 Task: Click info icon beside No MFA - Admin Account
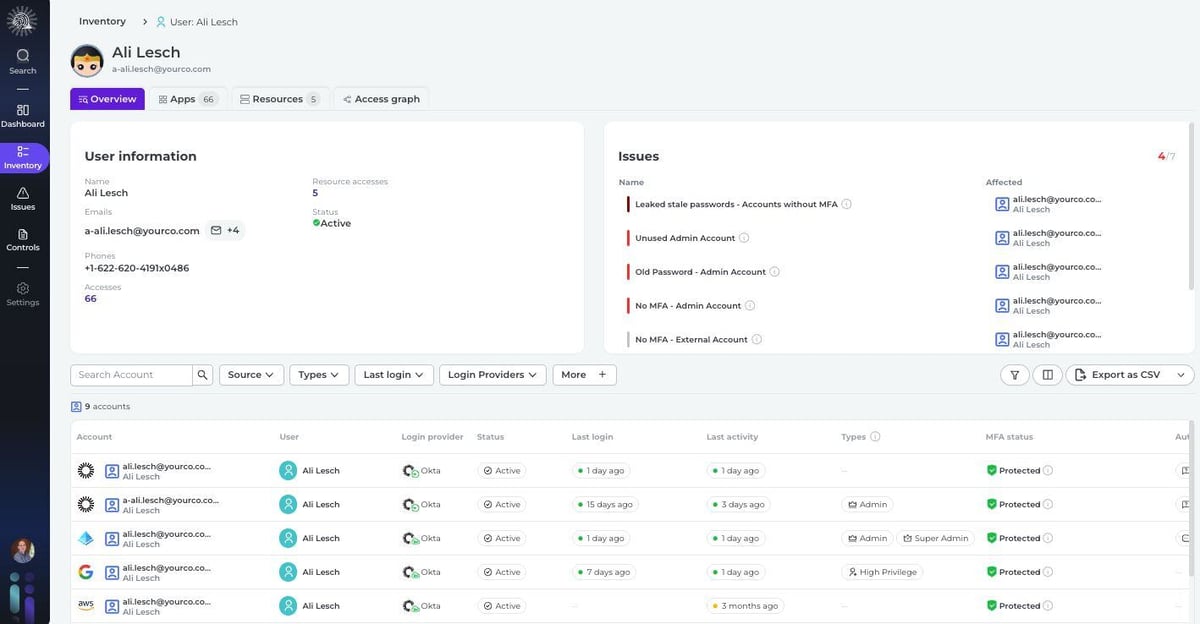pyautogui.click(x=750, y=306)
